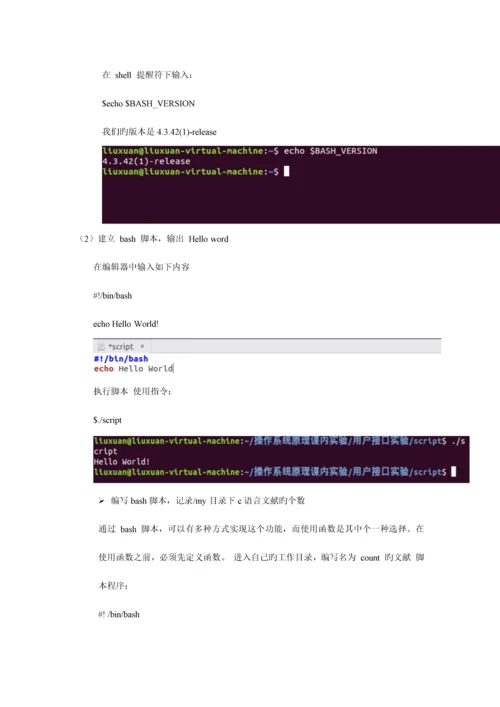Click the wrapped 'cript' line in the second terminal
This screenshot has height=707, width=500.
(106, 451)
